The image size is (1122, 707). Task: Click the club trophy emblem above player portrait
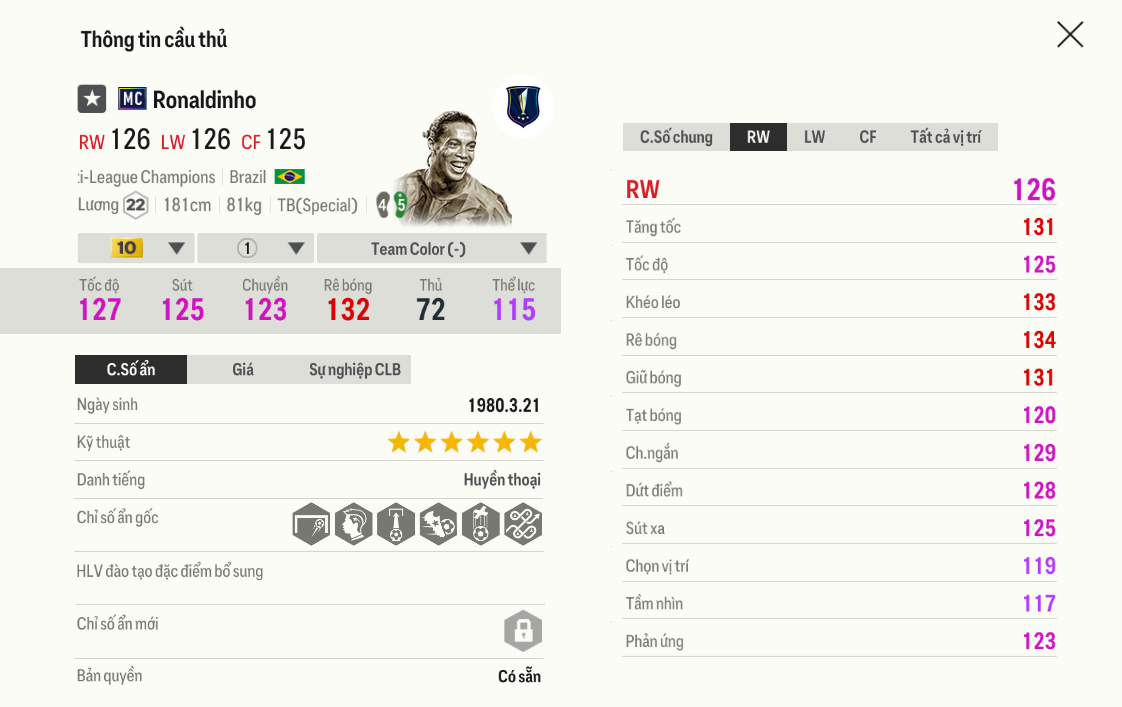[521, 107]
